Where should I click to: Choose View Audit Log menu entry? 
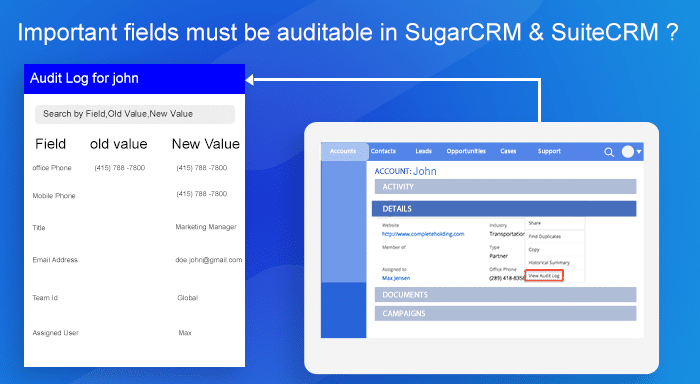click(544, 275)
